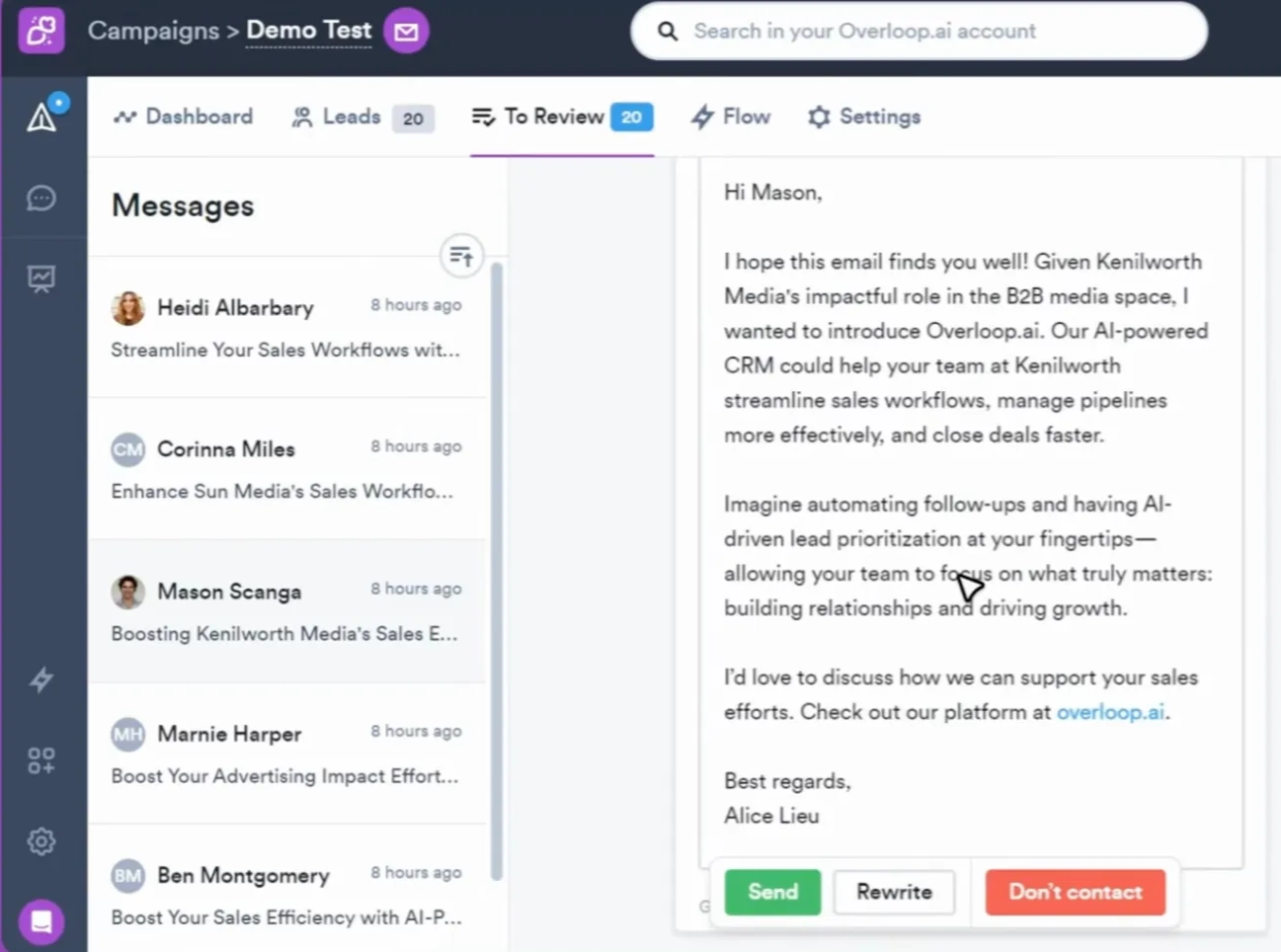Open the apps grid icon in sidebar
Viewport: 1281px width, 952px height.
[41, 760]
